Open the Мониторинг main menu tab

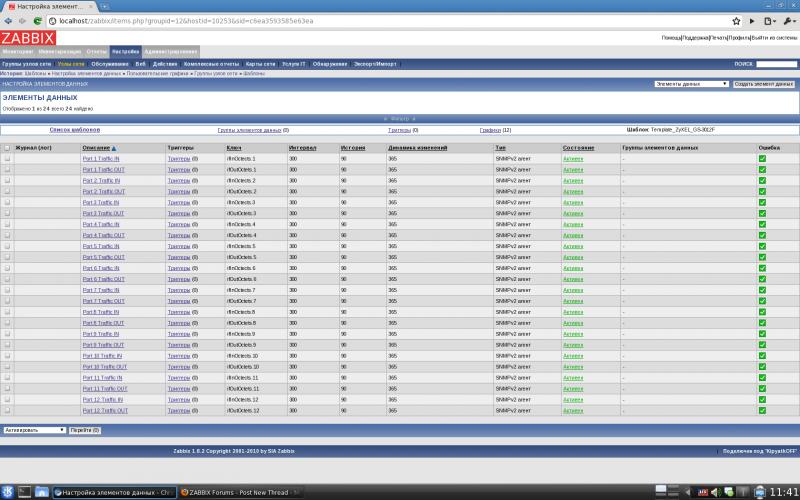(17, 52)
